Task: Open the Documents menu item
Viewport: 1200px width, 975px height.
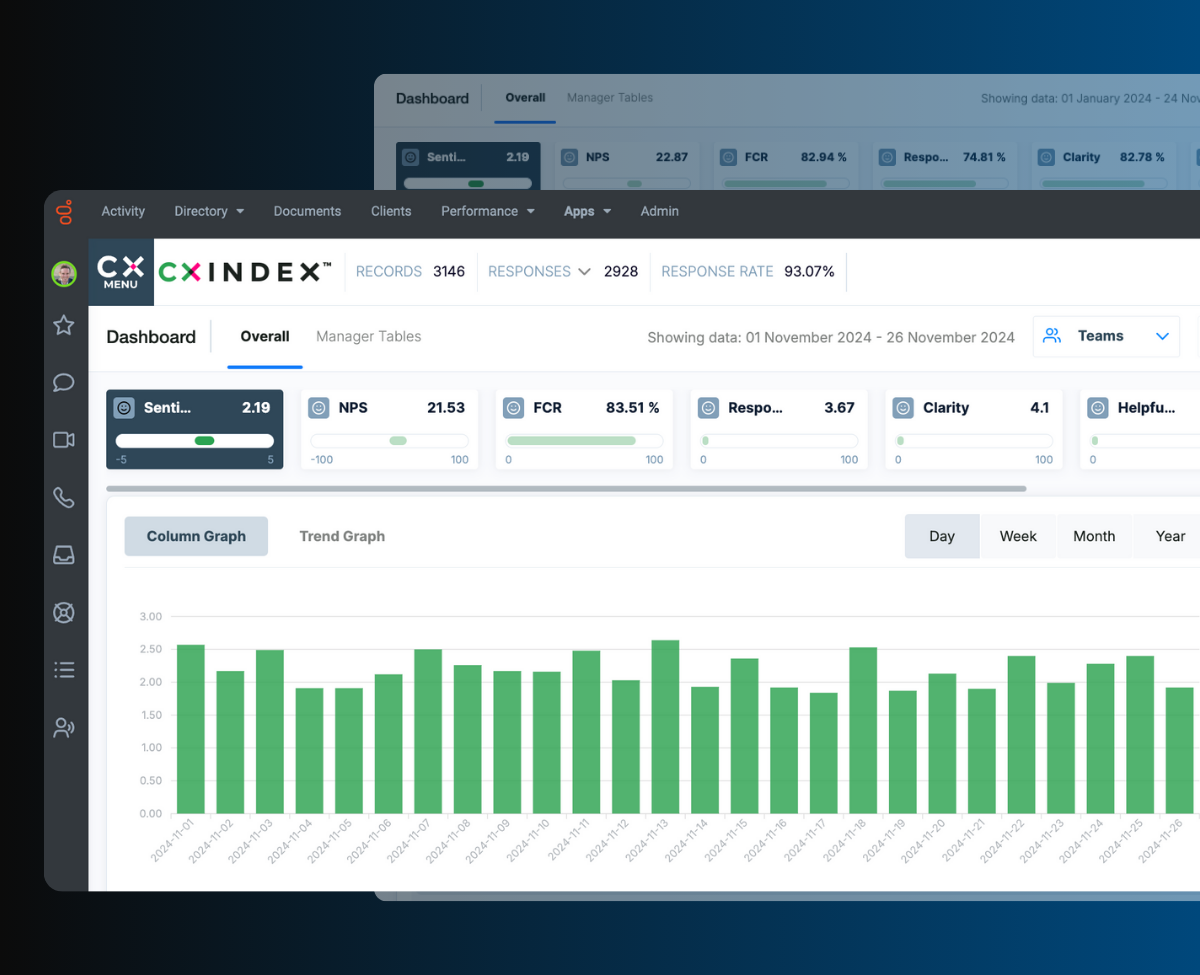Action: tap(307, 211)
